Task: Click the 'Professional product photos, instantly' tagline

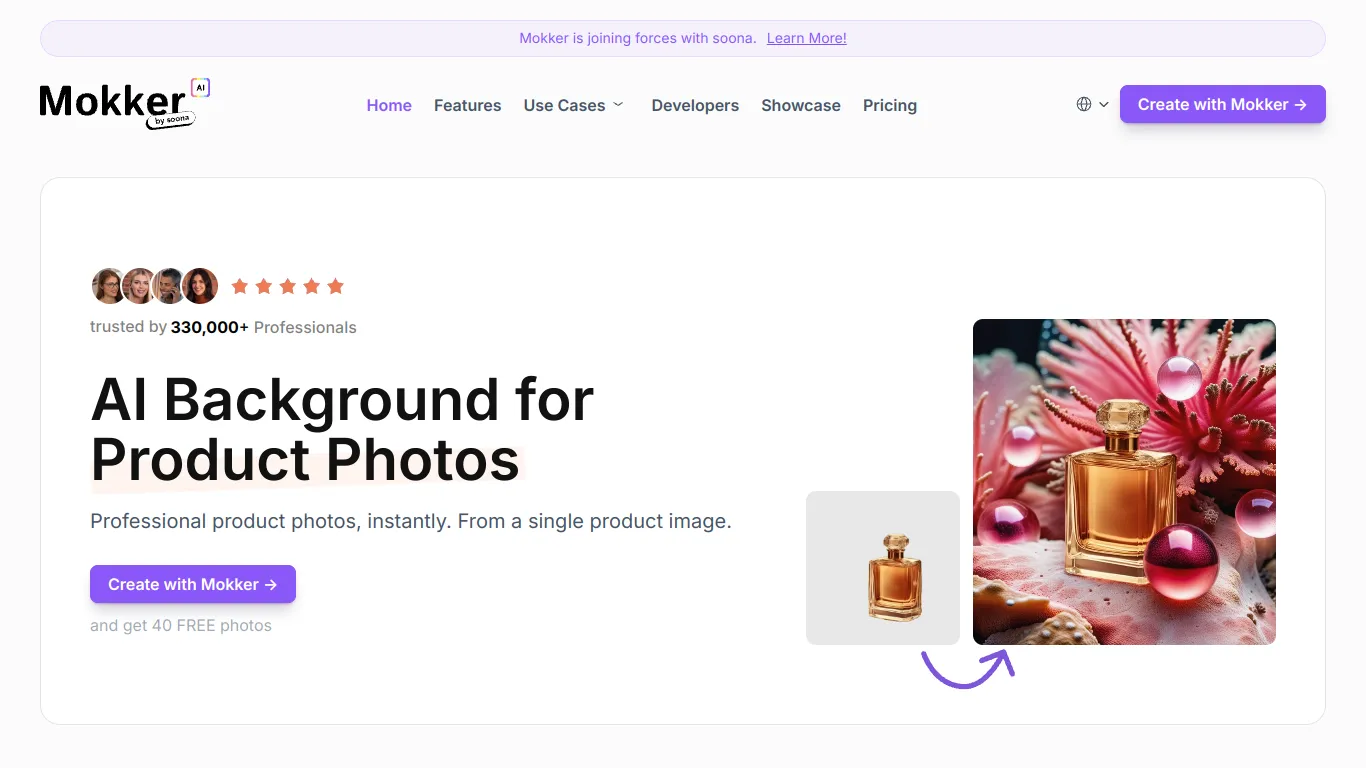Action: click(x=411, y=521)
